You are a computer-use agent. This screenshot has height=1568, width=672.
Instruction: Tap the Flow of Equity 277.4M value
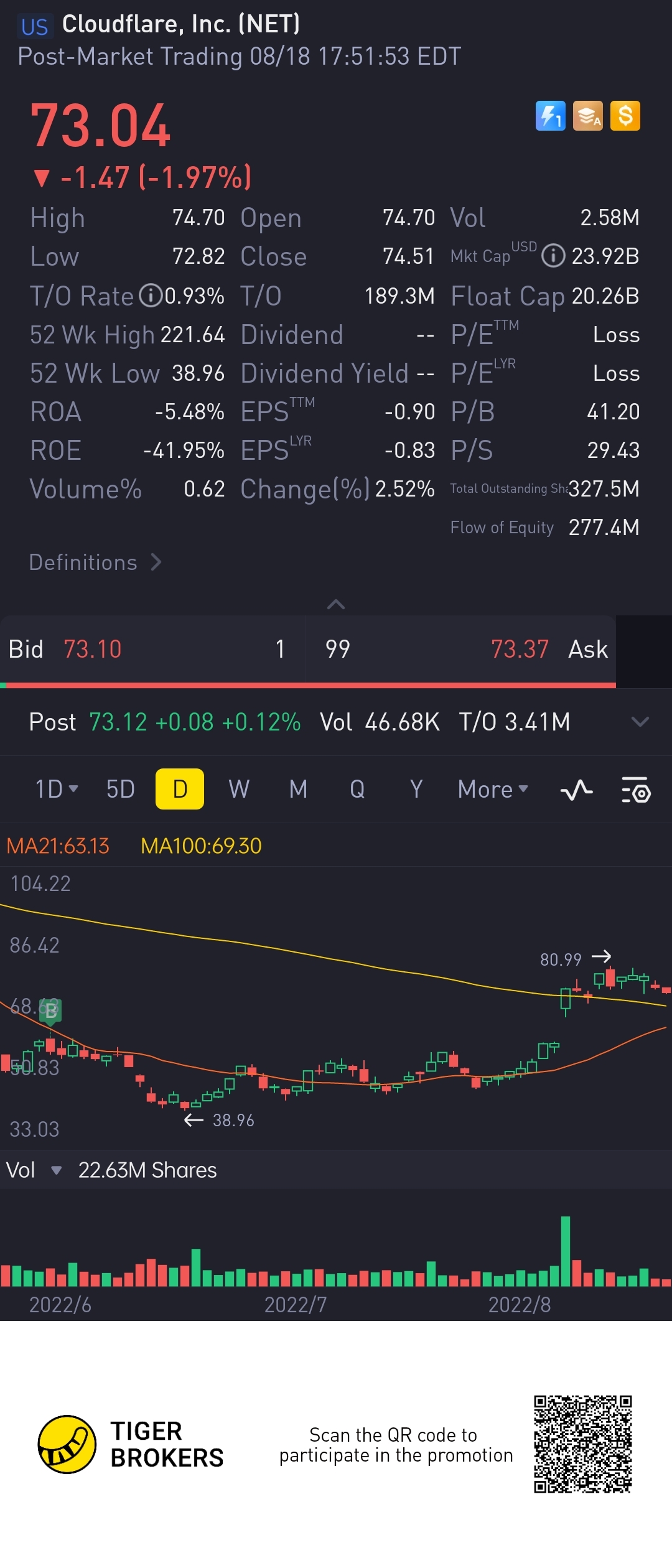(604, 528)
